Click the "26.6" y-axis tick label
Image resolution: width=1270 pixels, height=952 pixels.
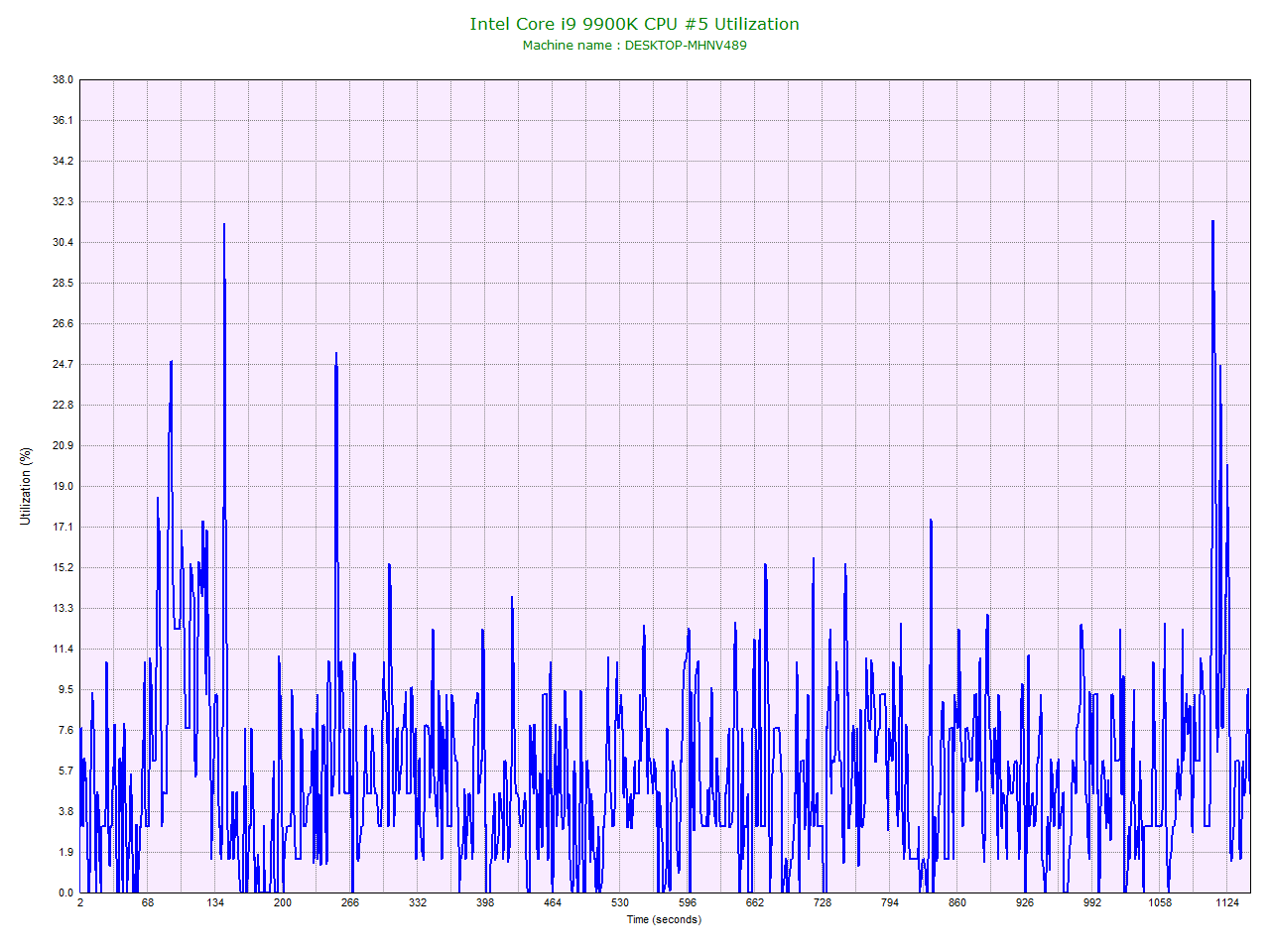pyautogui.click(x=63, y=324)
